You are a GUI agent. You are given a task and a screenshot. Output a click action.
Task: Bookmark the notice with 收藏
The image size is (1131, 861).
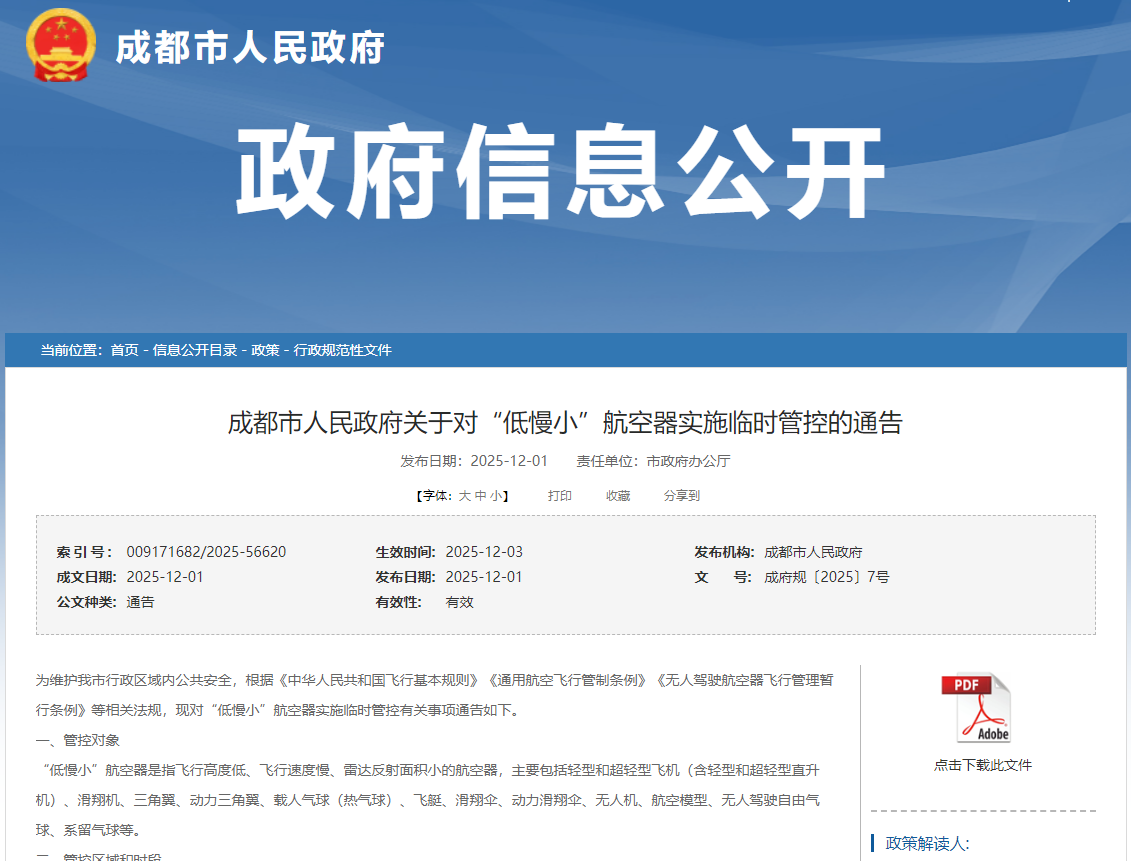point(618,496)
